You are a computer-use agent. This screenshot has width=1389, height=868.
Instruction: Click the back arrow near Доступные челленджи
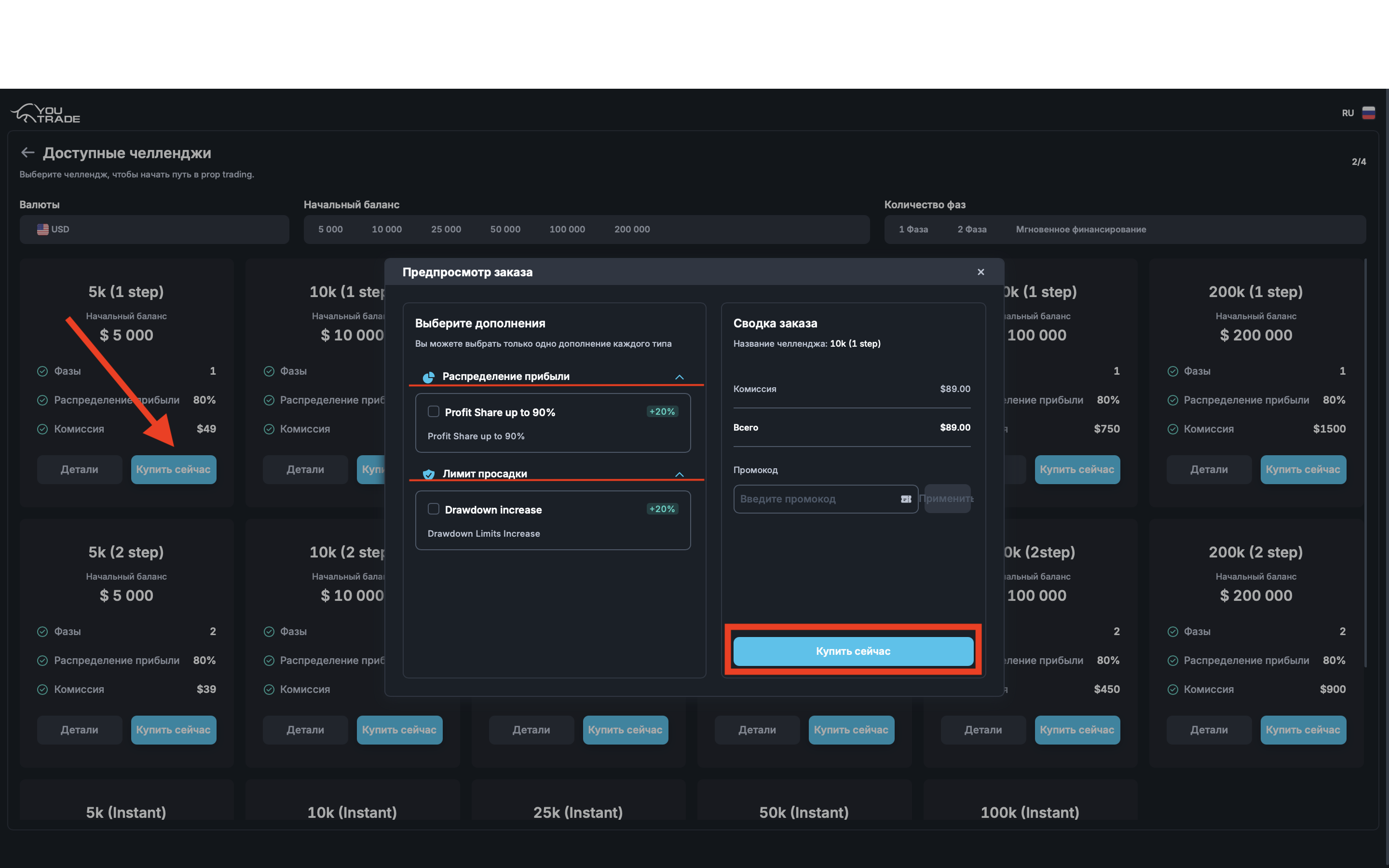coord(27,152)
